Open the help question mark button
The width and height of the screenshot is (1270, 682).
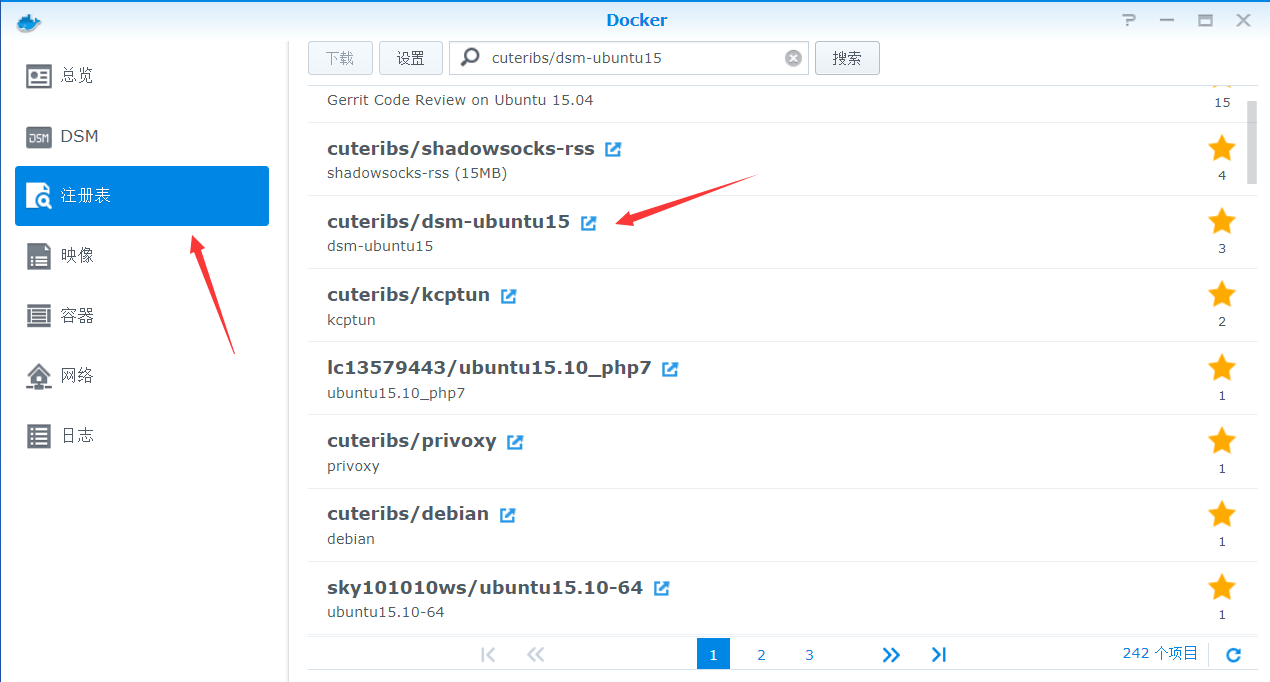tap(1129, 20)
